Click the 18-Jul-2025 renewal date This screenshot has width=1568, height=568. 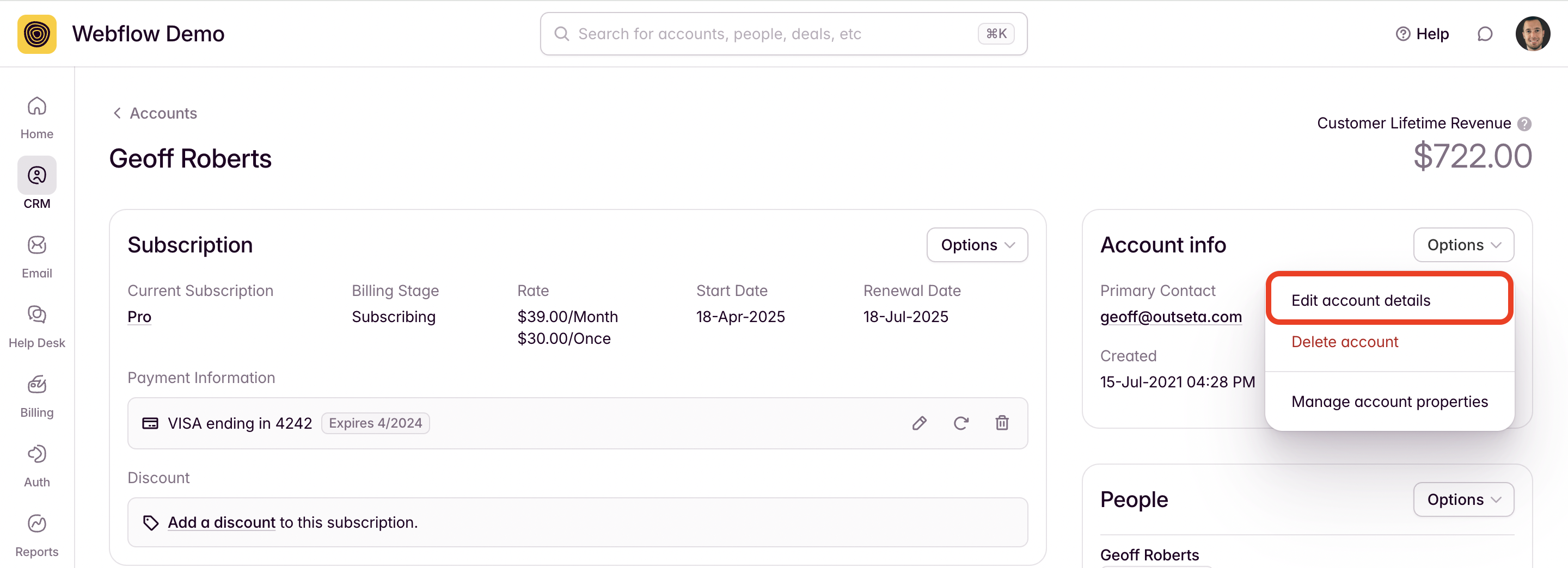click(x=905, y=317)
